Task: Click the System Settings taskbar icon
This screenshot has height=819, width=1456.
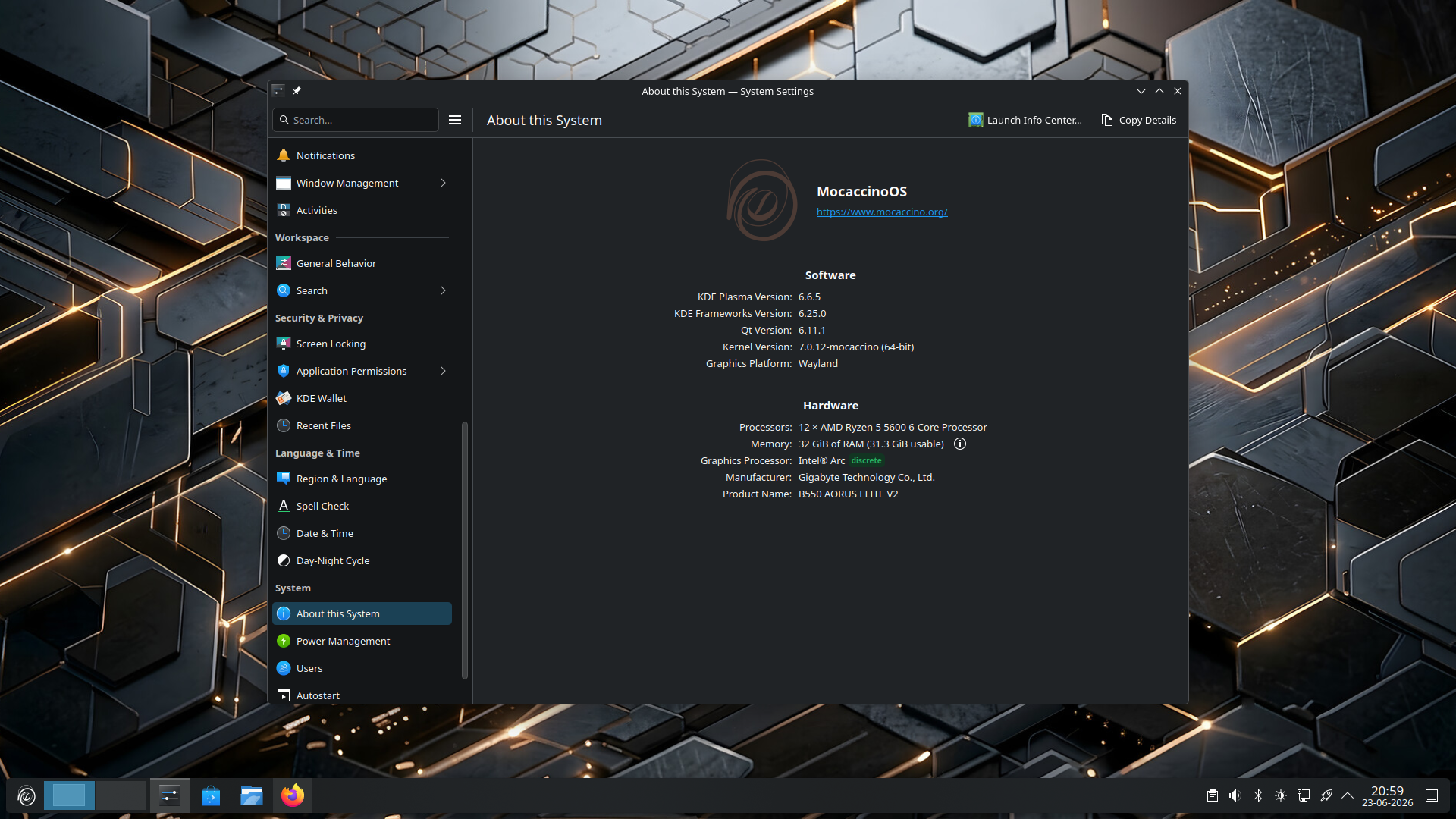Action: [x=170, y=795]
